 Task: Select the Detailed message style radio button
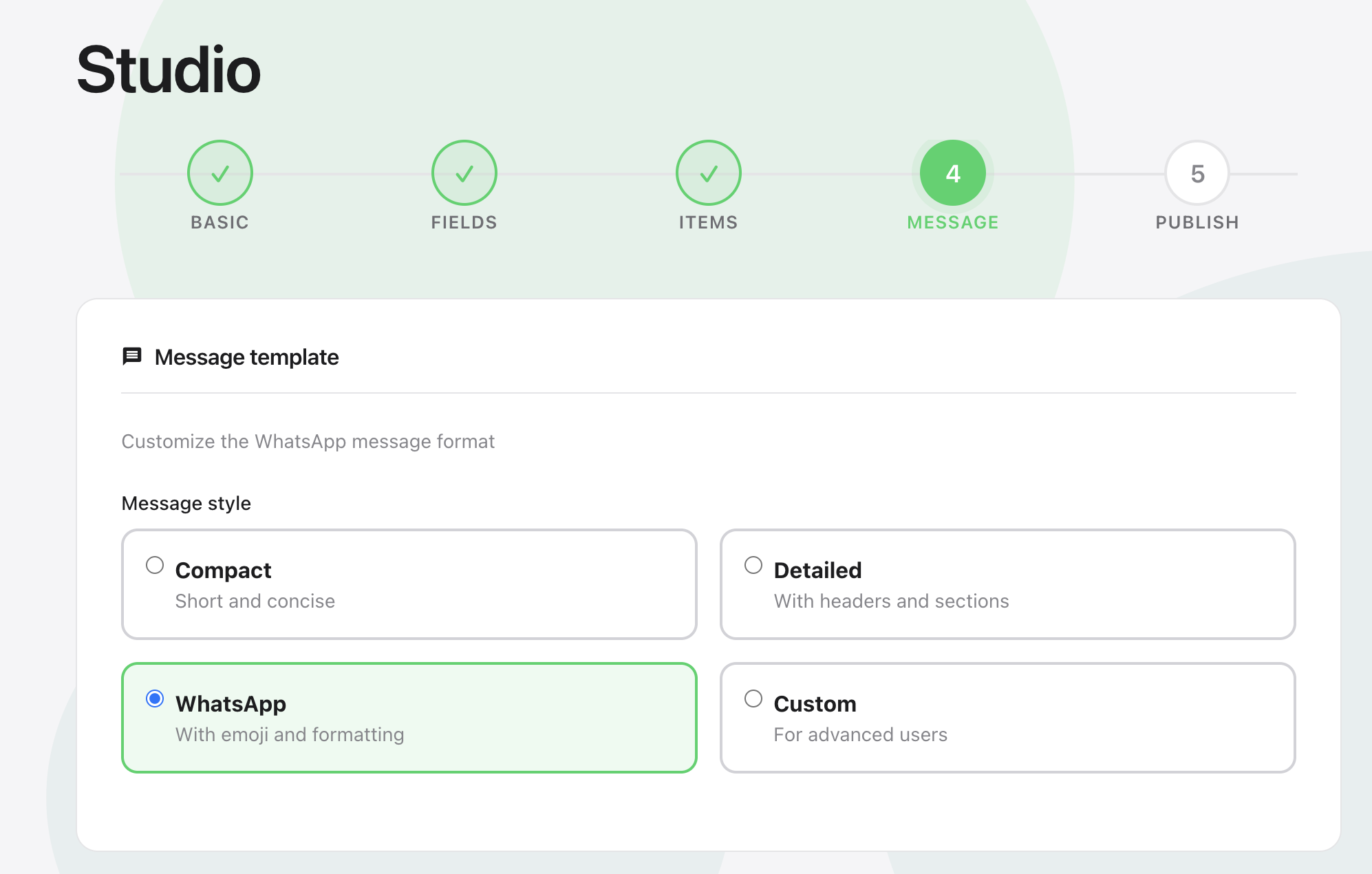click(753, 564)
